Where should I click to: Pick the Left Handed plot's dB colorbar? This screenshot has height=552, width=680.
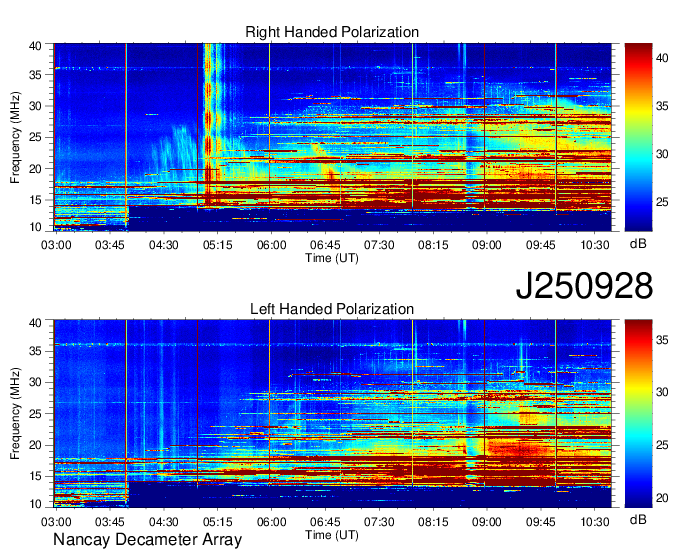coord(638,413)
